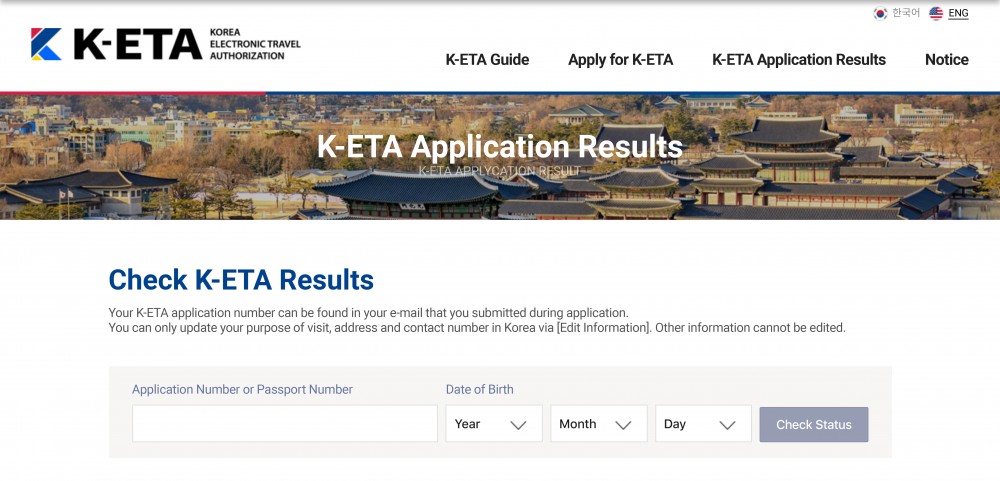Click the South Korean flag icon
Viewport: 1000px width, 481px height.
coord(880,13)
